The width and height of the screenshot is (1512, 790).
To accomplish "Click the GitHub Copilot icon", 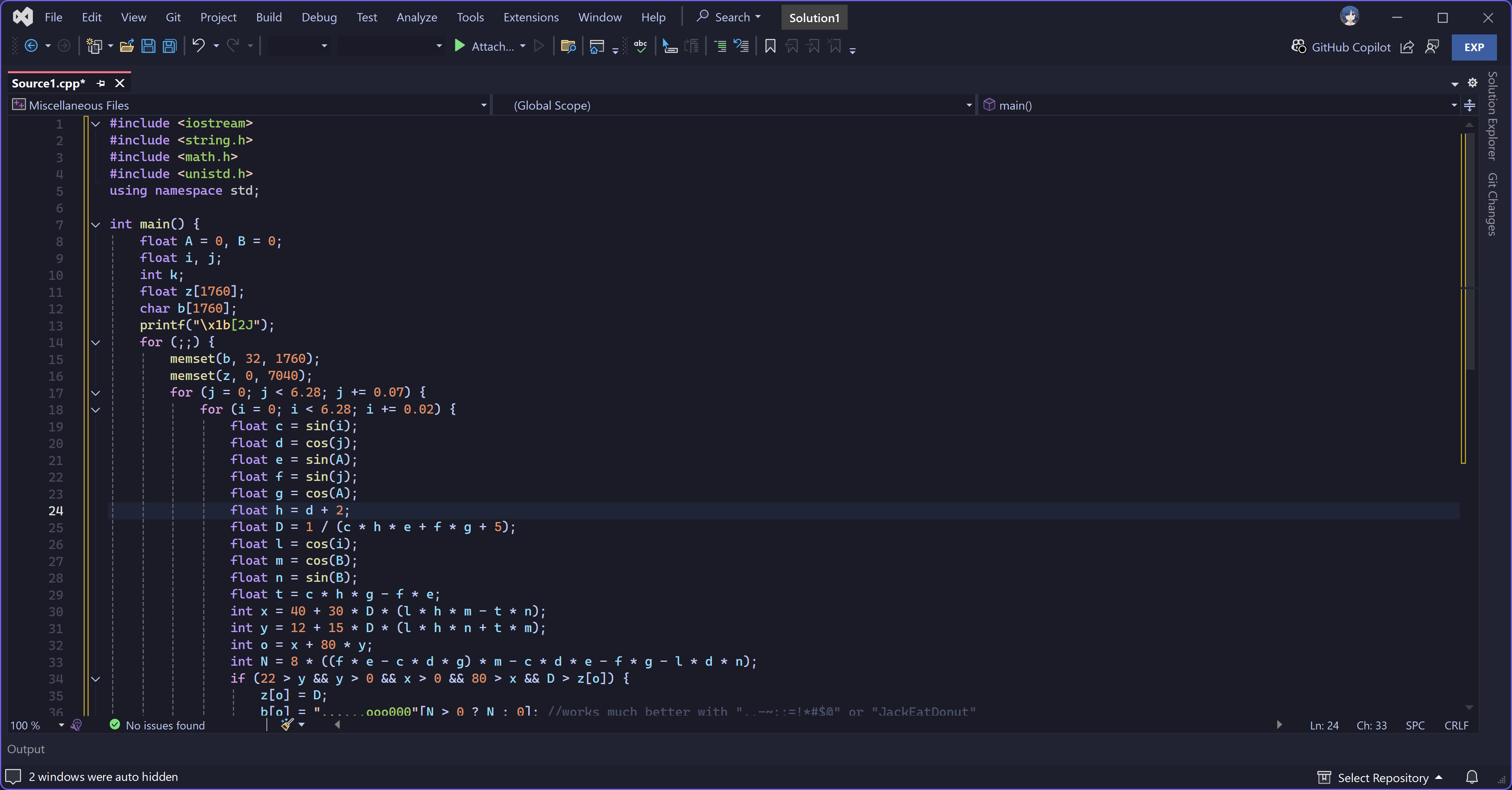I will pyautogui.click(x=1298, y=46).
